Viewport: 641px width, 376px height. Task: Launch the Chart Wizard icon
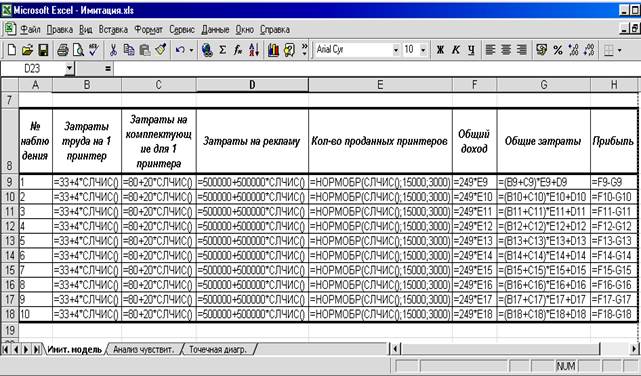pos(273,50)
